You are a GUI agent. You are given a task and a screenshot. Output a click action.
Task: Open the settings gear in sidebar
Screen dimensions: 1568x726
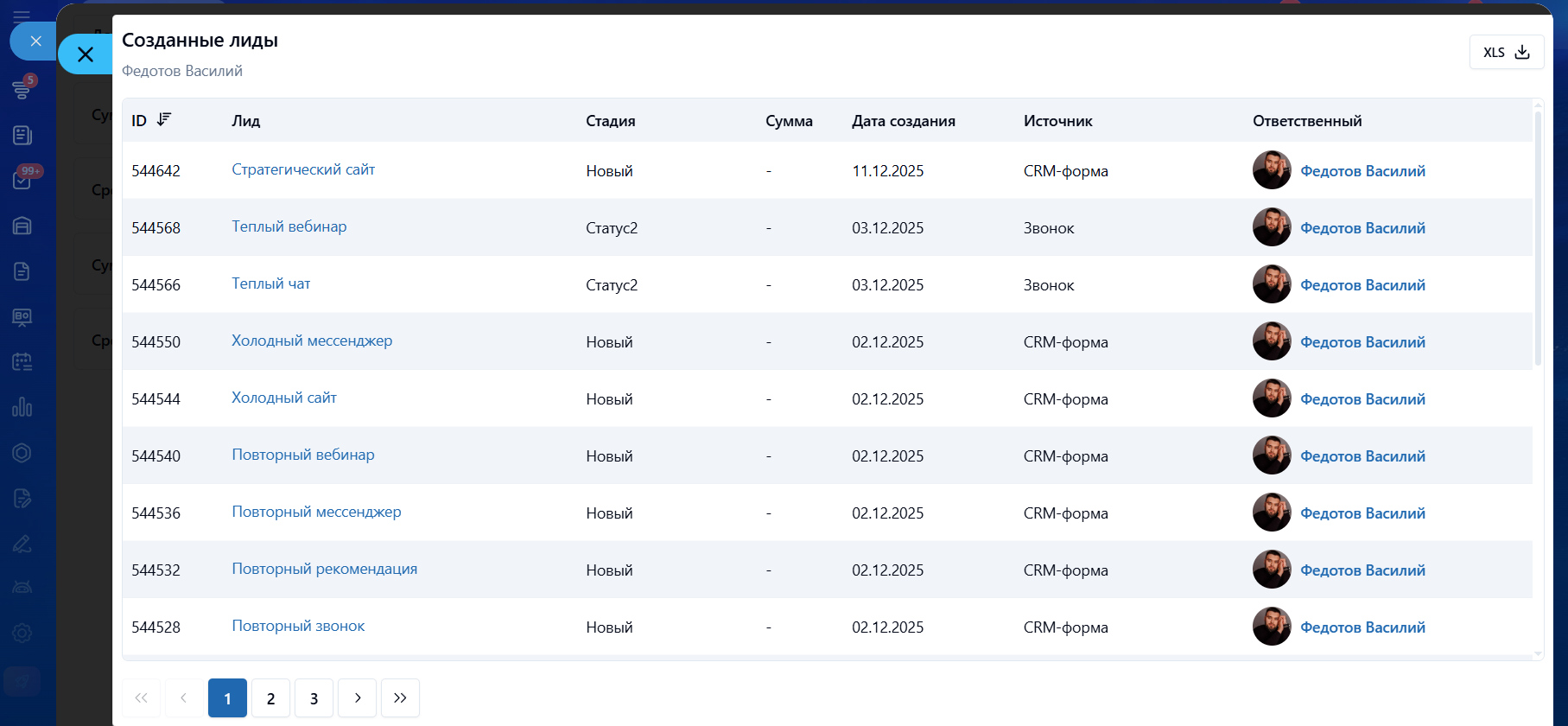pyautogui.click(x=22, y=633)
